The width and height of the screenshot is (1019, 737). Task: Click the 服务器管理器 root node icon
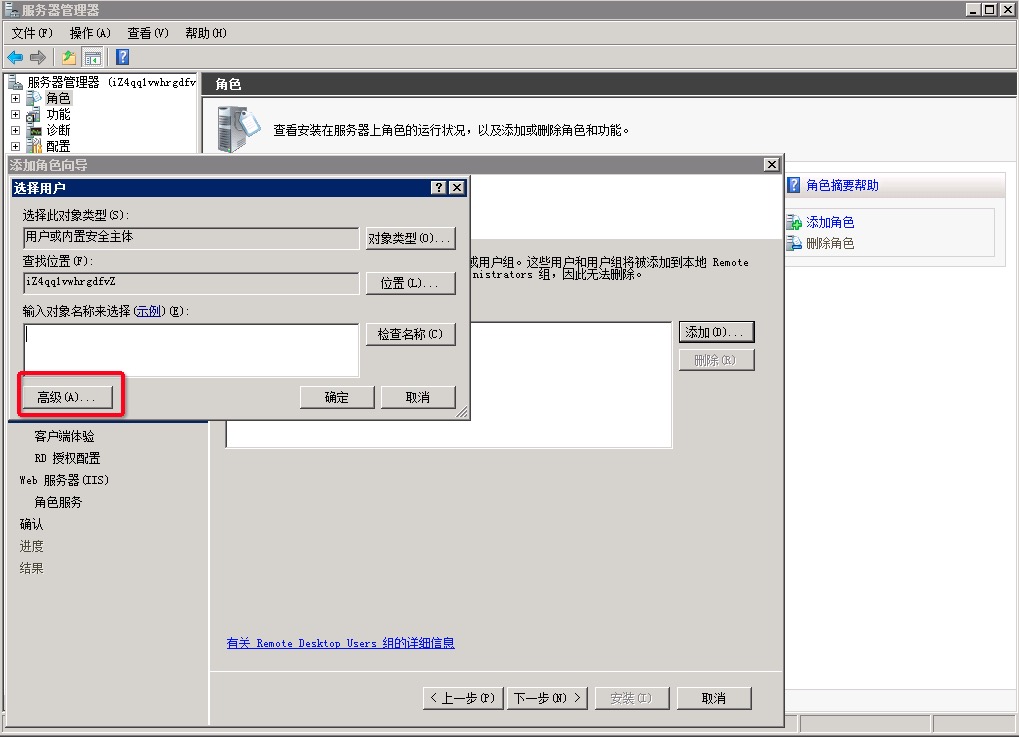[15, 82]
